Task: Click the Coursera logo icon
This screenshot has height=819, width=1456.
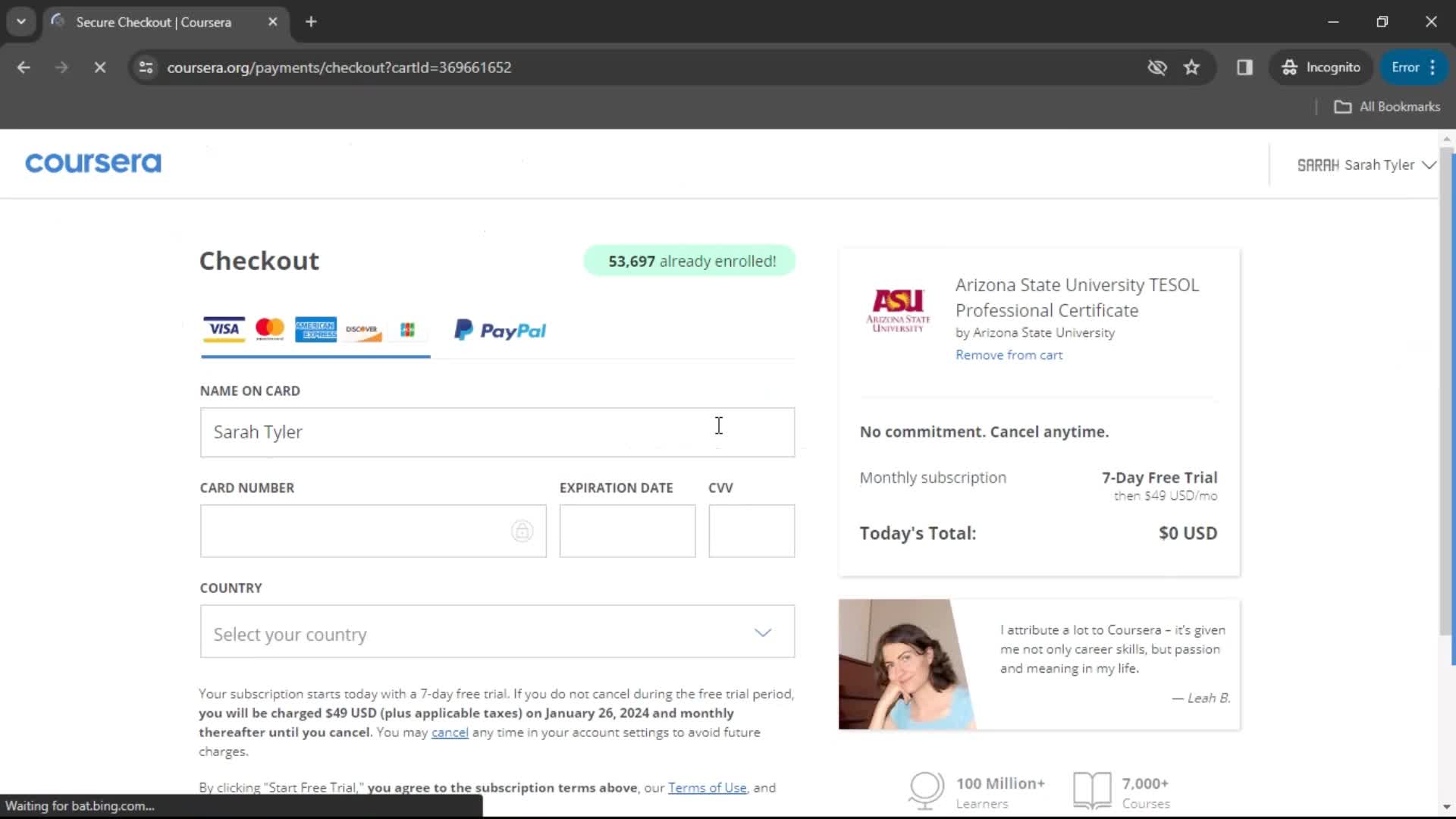Action: (93, 163)
